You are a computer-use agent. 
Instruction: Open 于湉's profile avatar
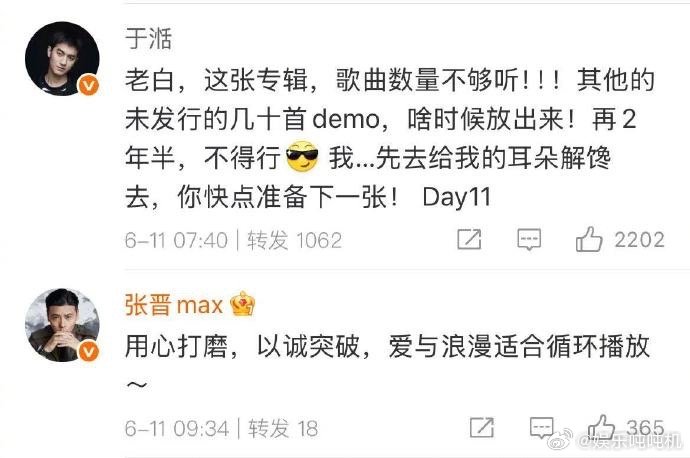coord(62,59)
